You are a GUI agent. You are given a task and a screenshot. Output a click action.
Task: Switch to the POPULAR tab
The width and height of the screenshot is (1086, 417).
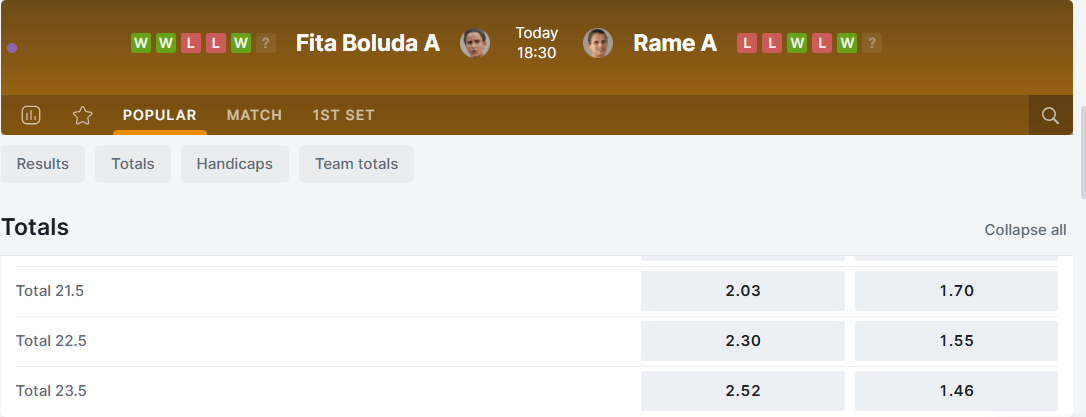[160, 115]
